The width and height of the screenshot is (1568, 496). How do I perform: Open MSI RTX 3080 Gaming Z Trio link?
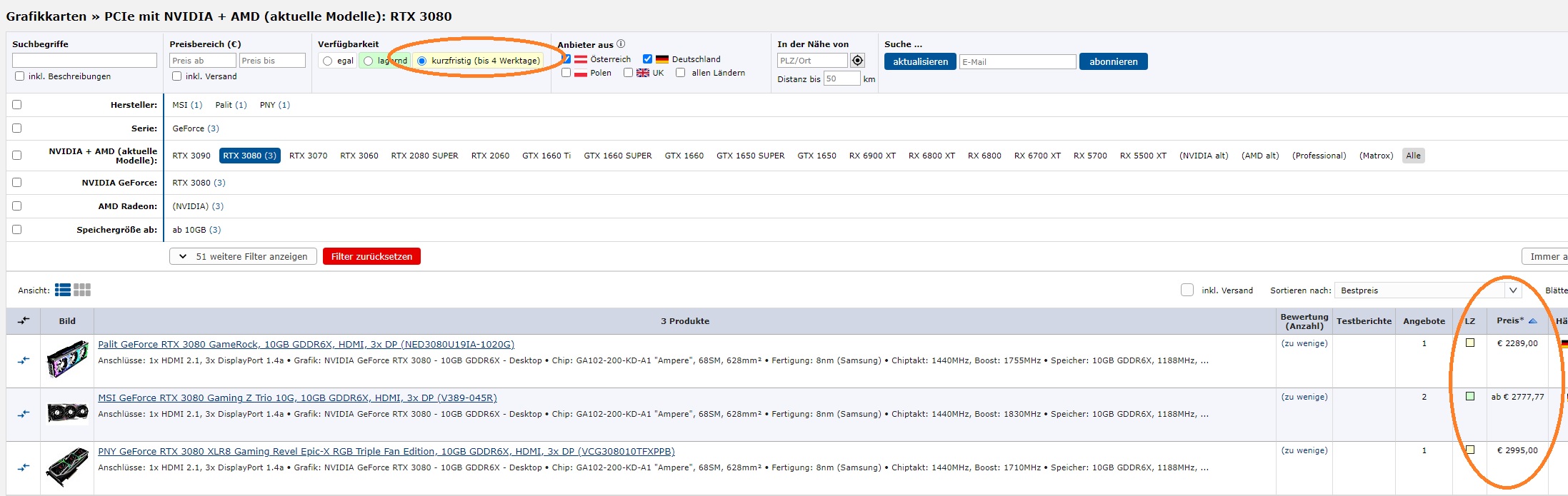coord(297,398)
